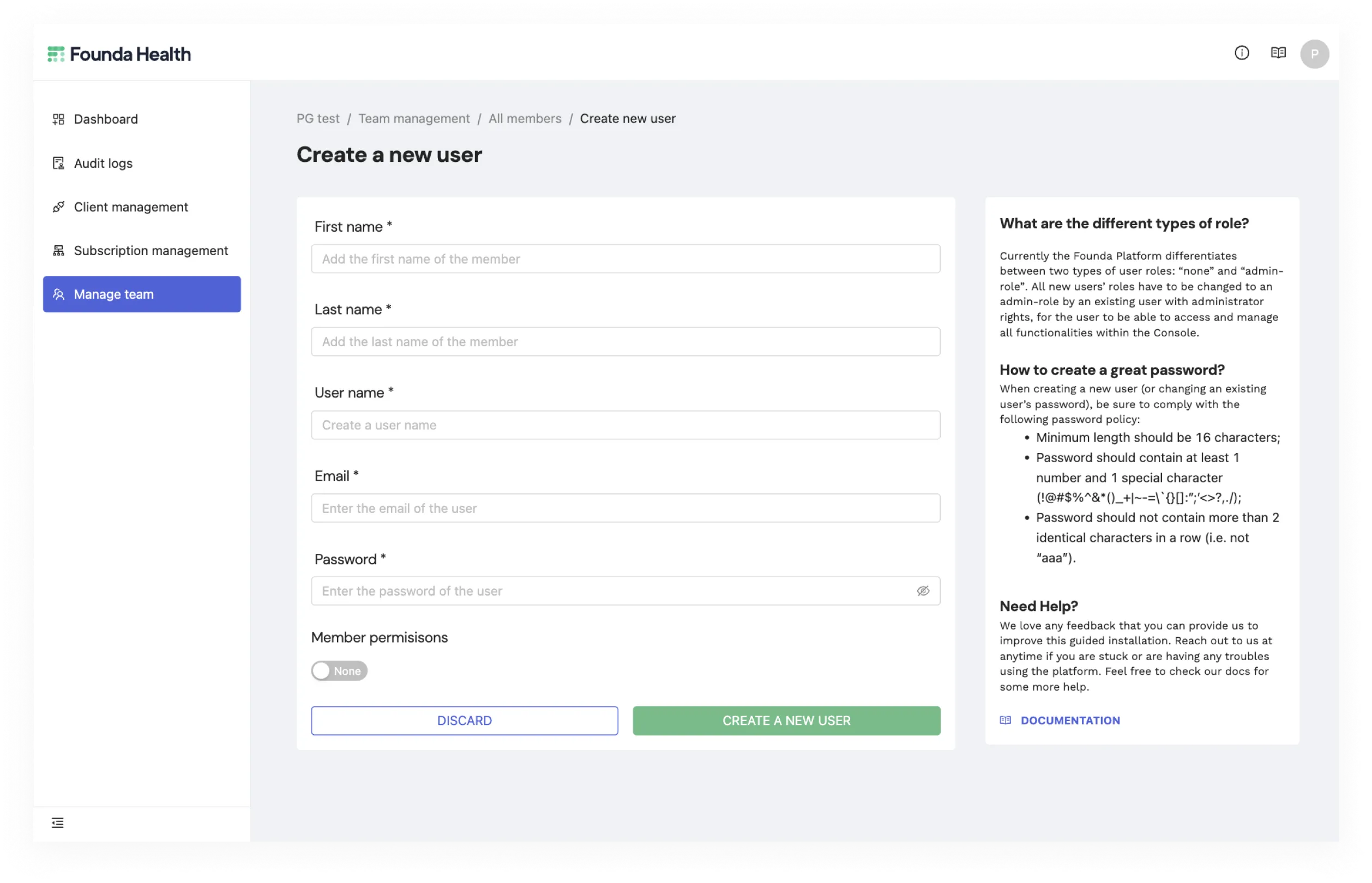Focus the First name input field
Image resolution: width=1372 pixels, height=883 pixels.
[x=625, y=259]
